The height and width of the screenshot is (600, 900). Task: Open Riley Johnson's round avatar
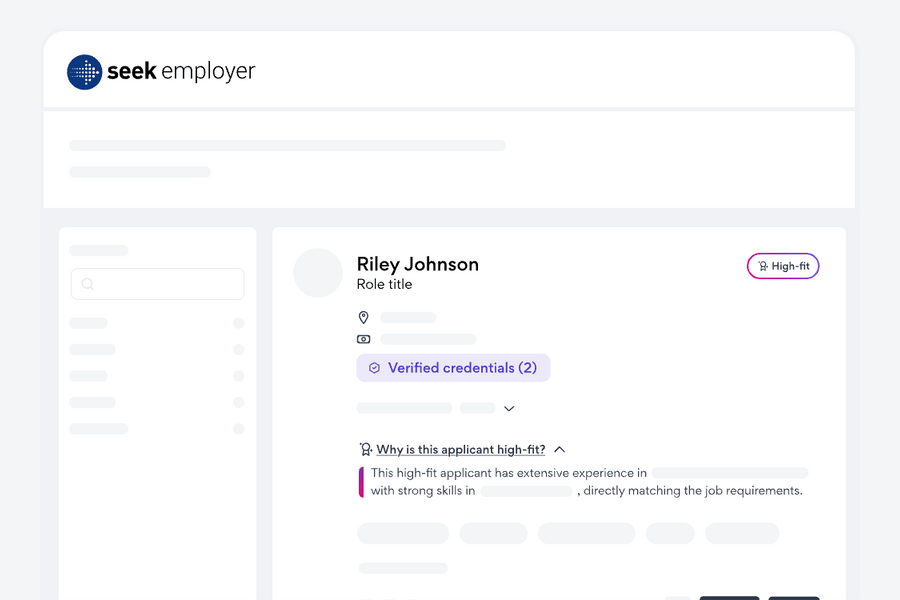pyautogui.click(x=318, y=273)
